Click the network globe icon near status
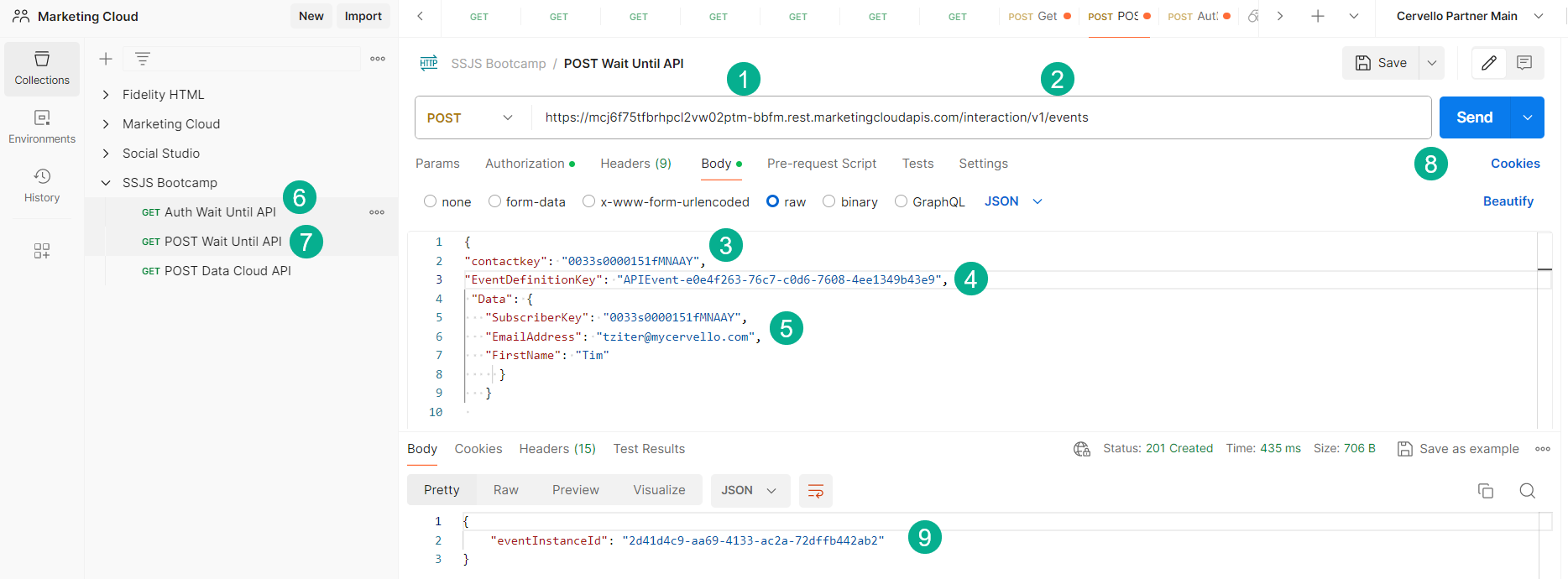Screen dimensions: 1568x579 pos(1082,449)
